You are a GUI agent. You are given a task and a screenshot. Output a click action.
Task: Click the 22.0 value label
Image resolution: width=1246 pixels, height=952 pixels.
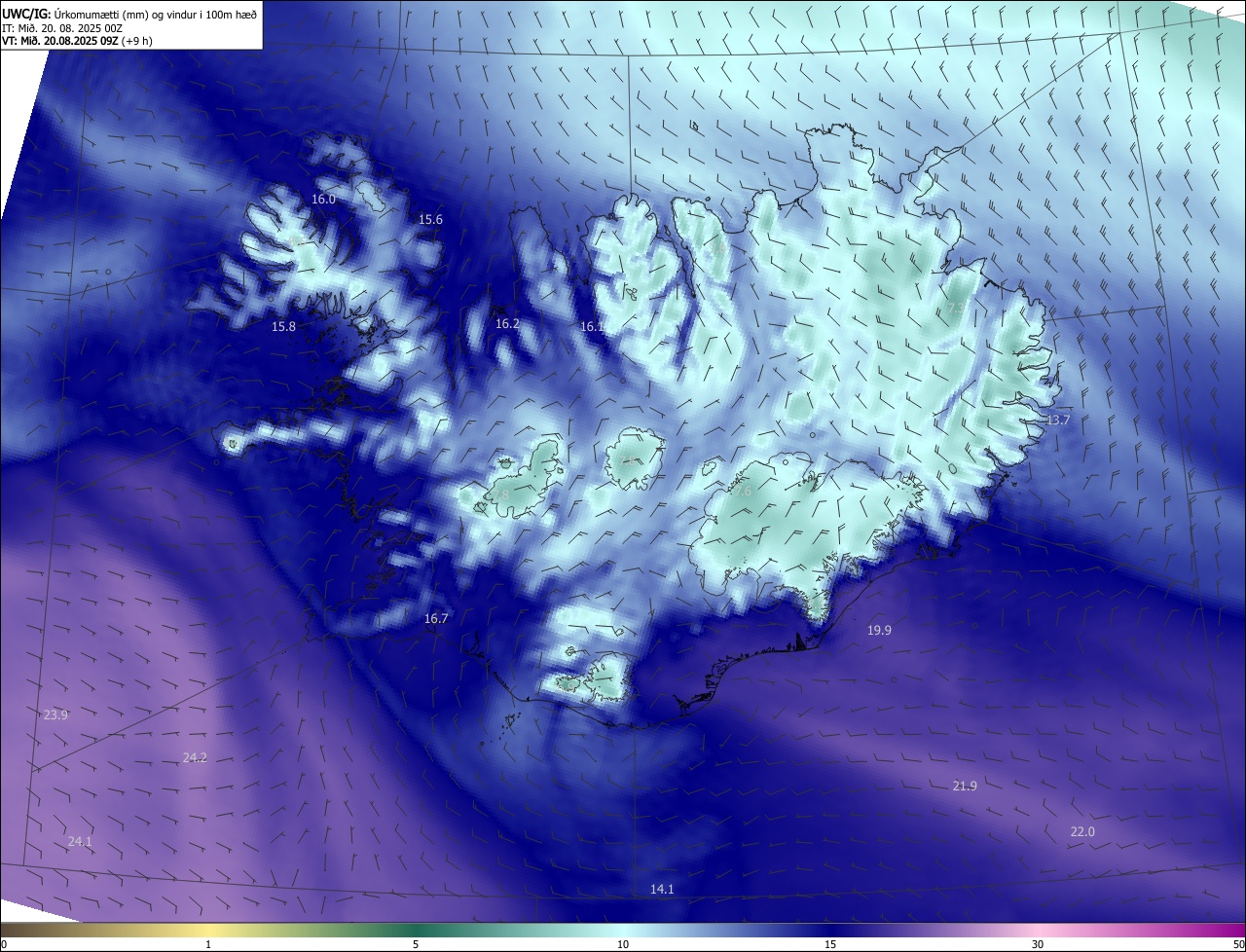(x=1082, y=832)
